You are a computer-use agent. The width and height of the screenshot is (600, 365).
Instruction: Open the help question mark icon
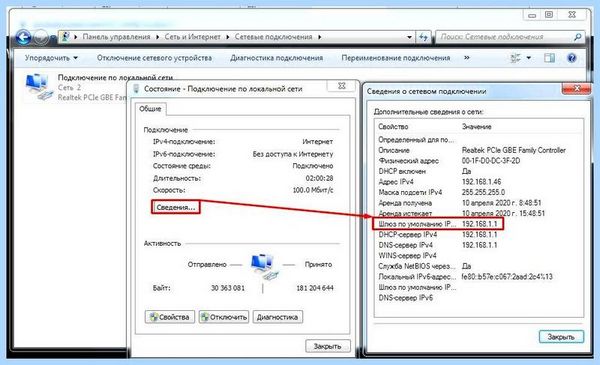(x=572, y=58)
